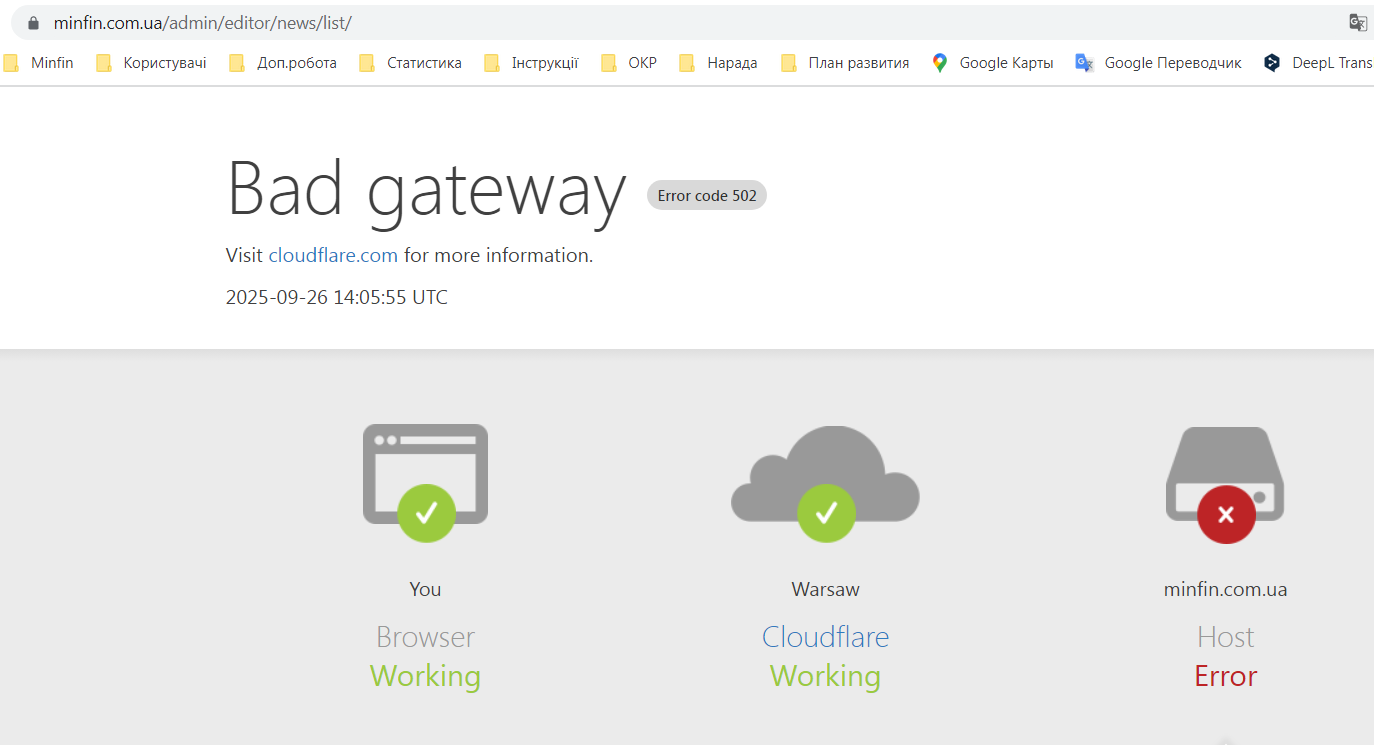Image resolution: width=1374 pixels, height=745 pixels.
Task: Click the Working status under Cloudflare
Action: (x=825, y=676)
